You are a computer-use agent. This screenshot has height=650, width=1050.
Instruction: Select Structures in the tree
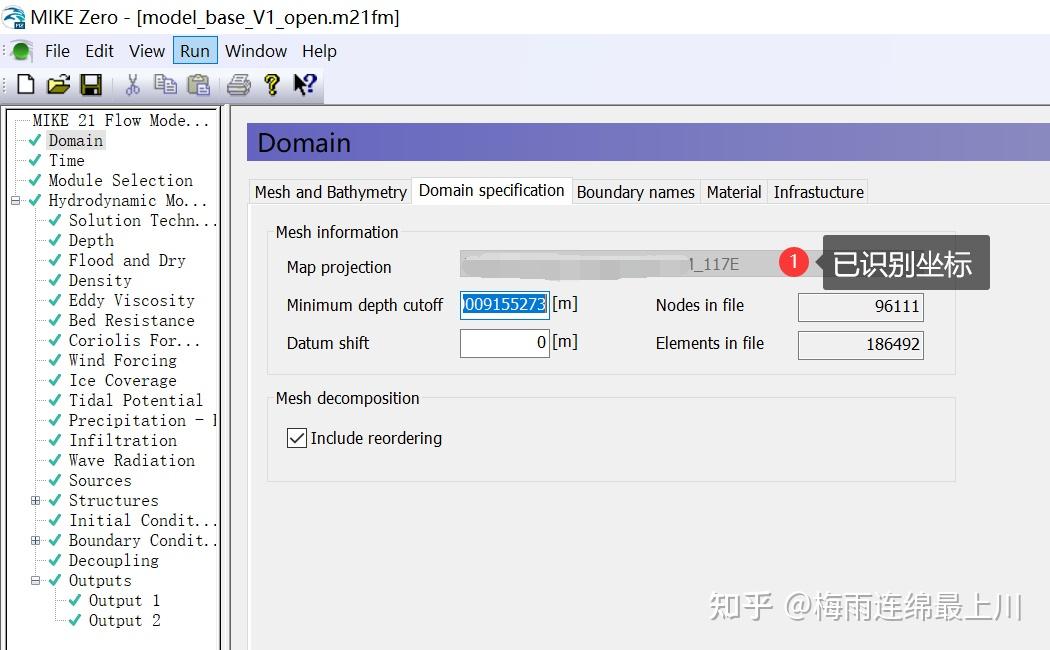pyautogui.click(x=113, y=501)
